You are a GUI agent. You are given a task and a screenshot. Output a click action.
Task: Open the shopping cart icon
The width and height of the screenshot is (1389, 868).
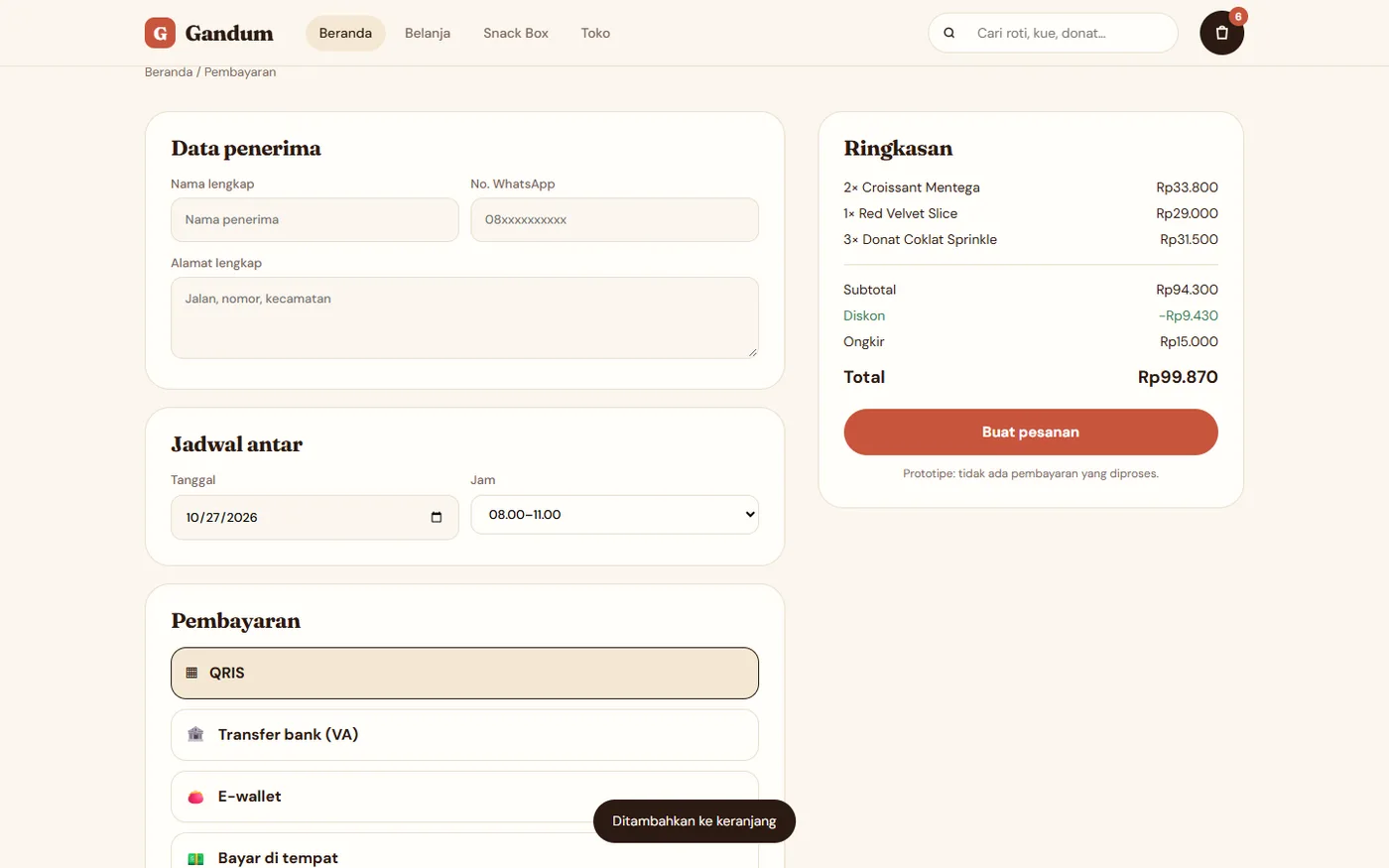[x=1221, y=33]
